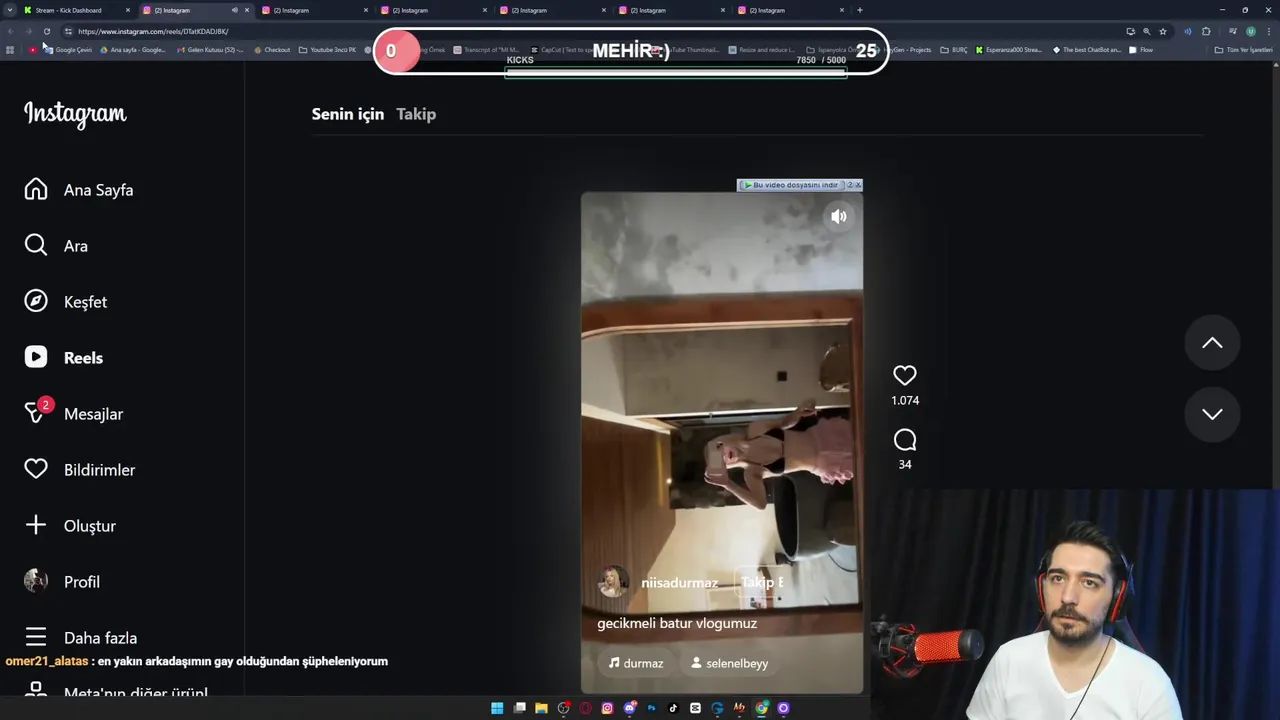
Task: Close the video download overlay bar
Action: coord(858,185)
